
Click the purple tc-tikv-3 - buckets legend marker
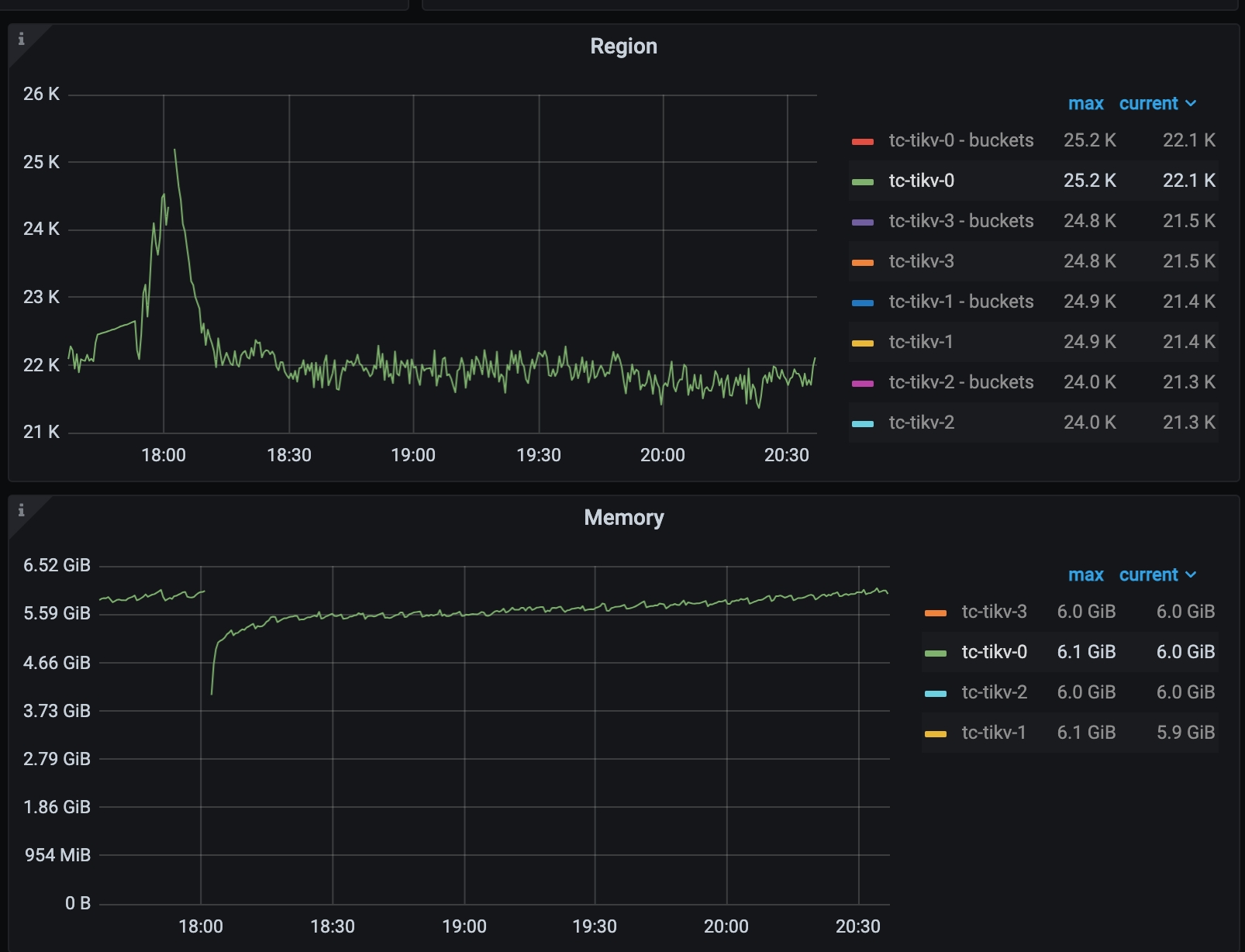point(863,222)
